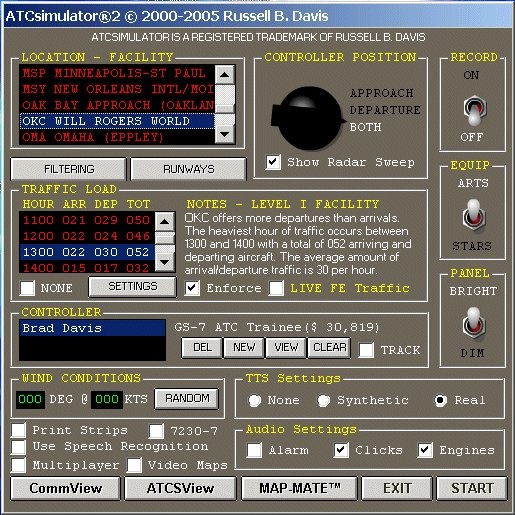Flip the PANEL bright/dim toggle switch
Viewport: 515px width, 515px height.
tap(473, 323)
